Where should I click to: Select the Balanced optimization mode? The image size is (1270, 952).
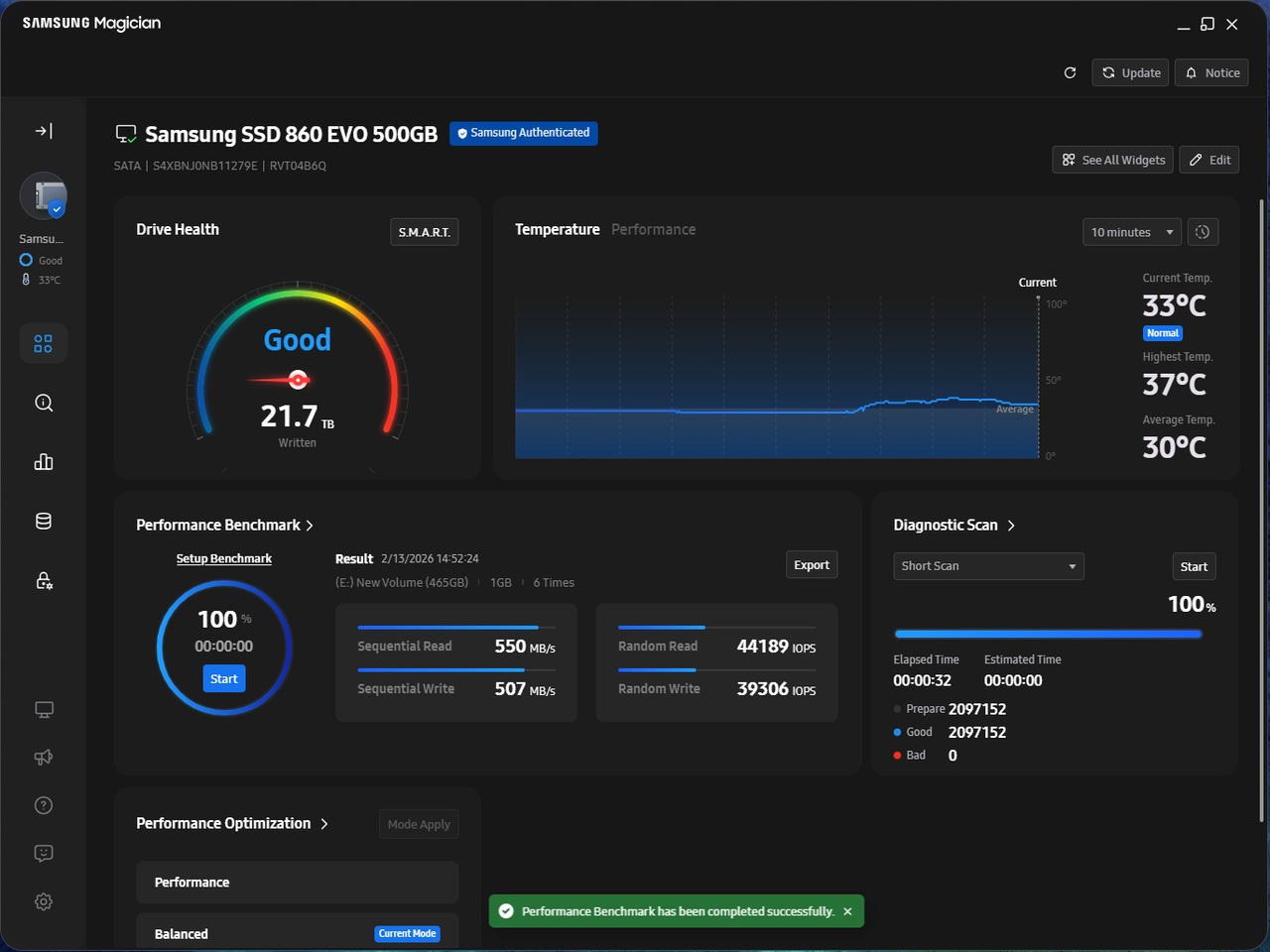(x=298, y=933)
